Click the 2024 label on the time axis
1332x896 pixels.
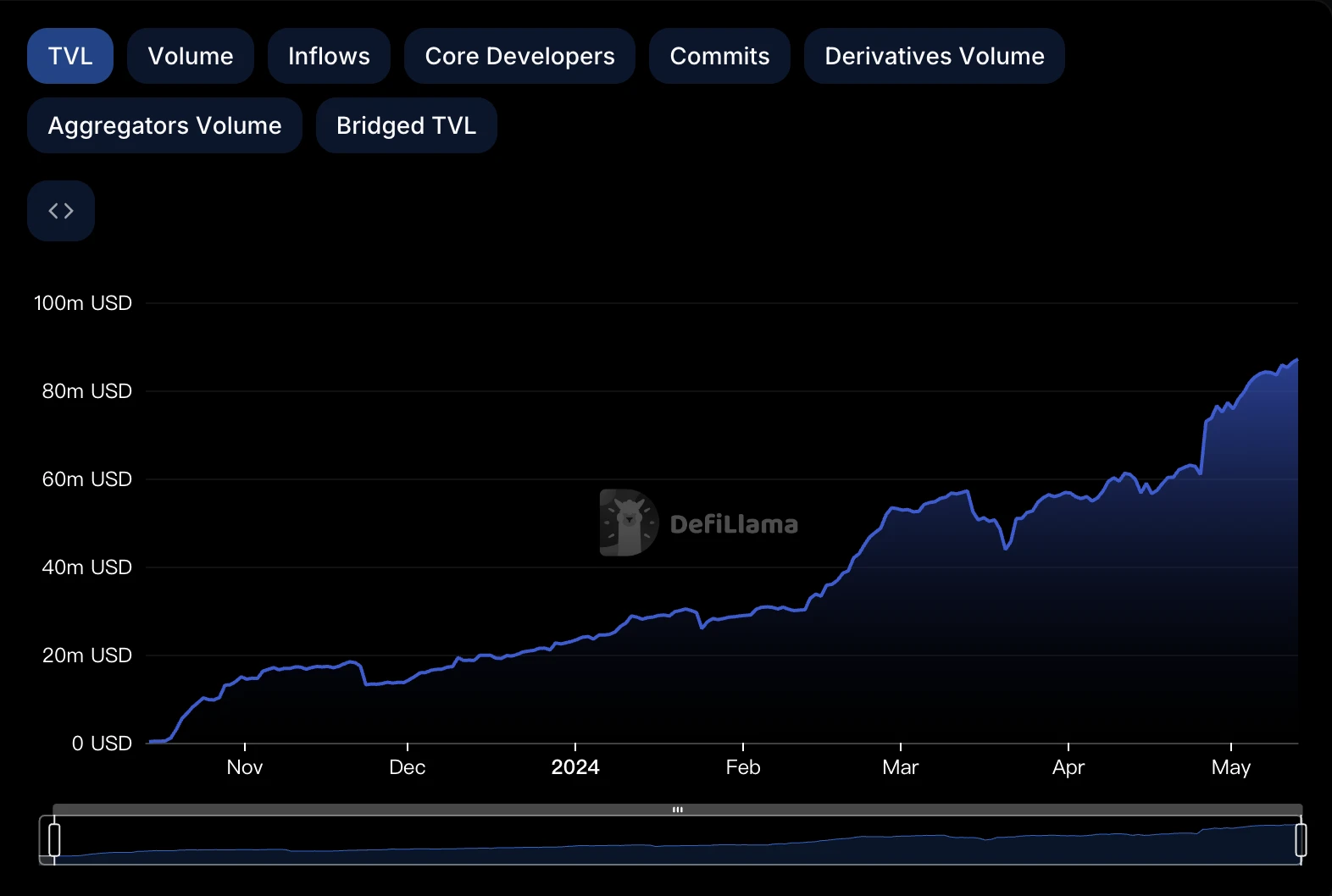tap(575, 767)
